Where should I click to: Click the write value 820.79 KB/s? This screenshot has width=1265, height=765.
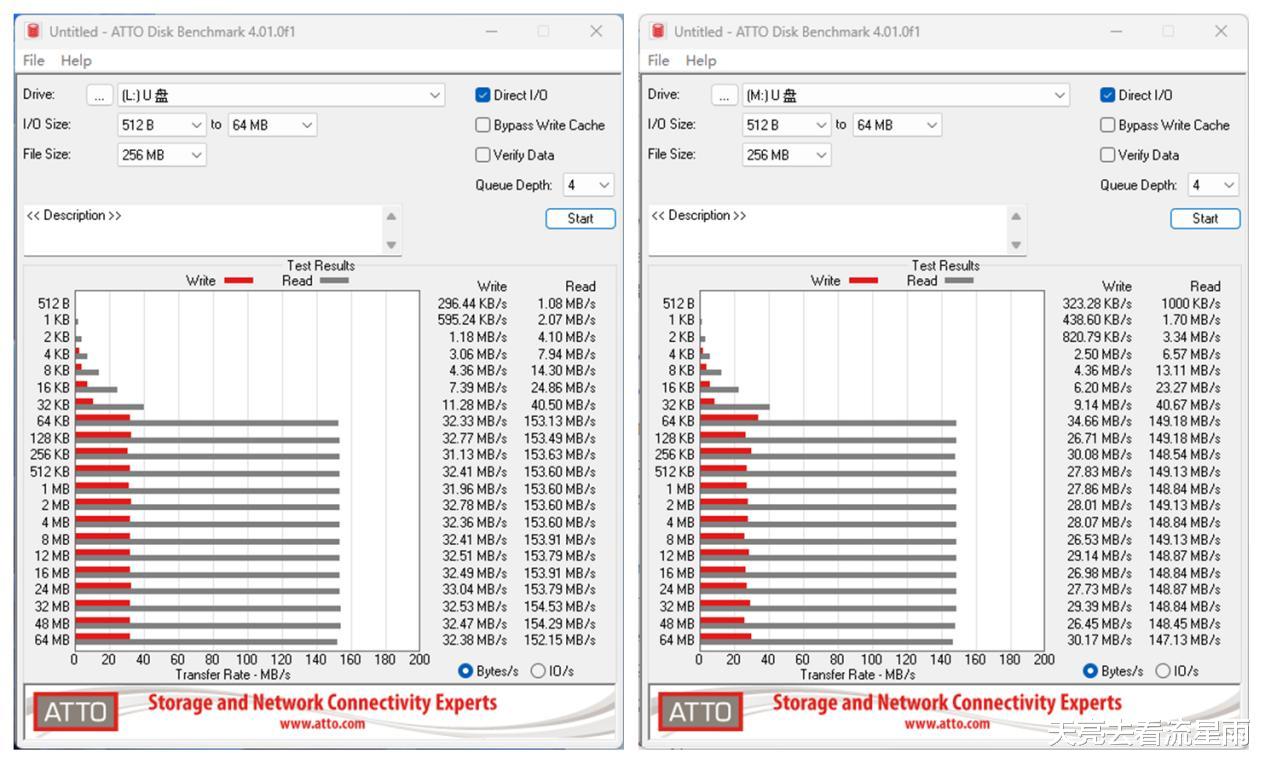click(x=1097, y=337)
